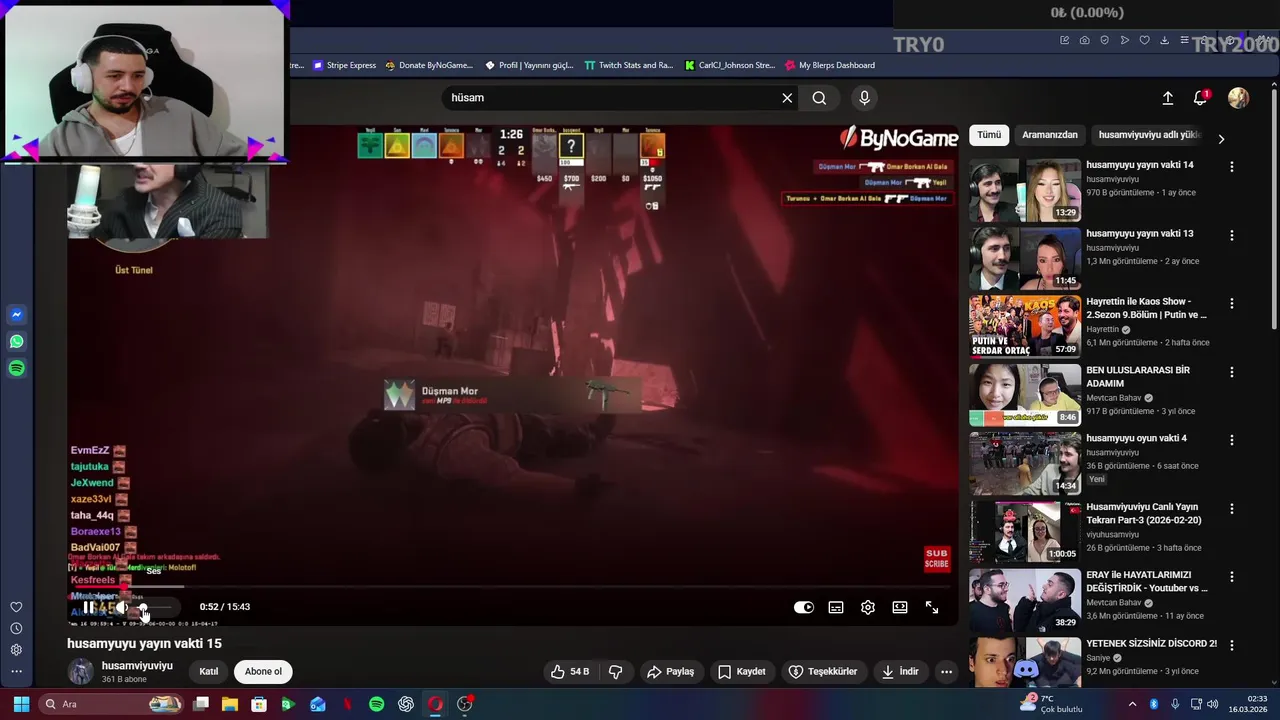The width and height of the screenshot is (1280, 720).
Task: Mute the video with the speaker icon
Action: pos(121,607)
